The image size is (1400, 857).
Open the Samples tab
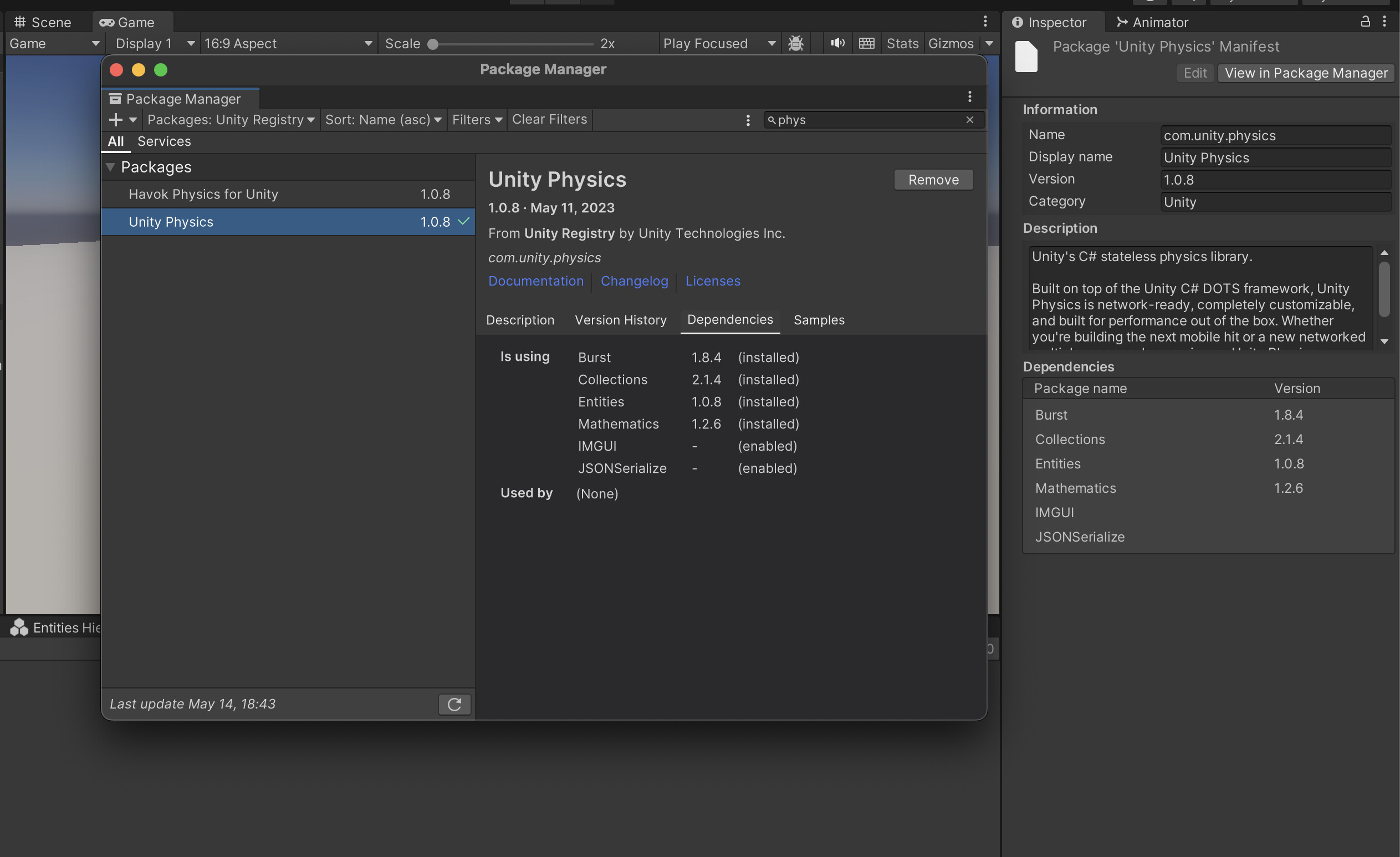coord(819,320)
